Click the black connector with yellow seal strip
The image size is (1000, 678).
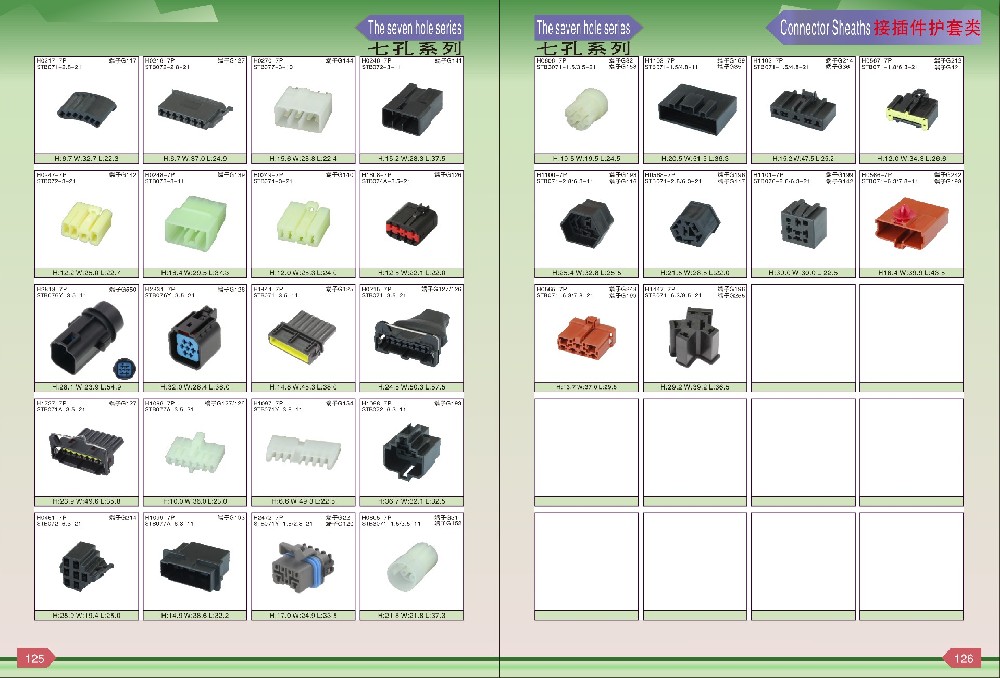click(x=302, y=335)
